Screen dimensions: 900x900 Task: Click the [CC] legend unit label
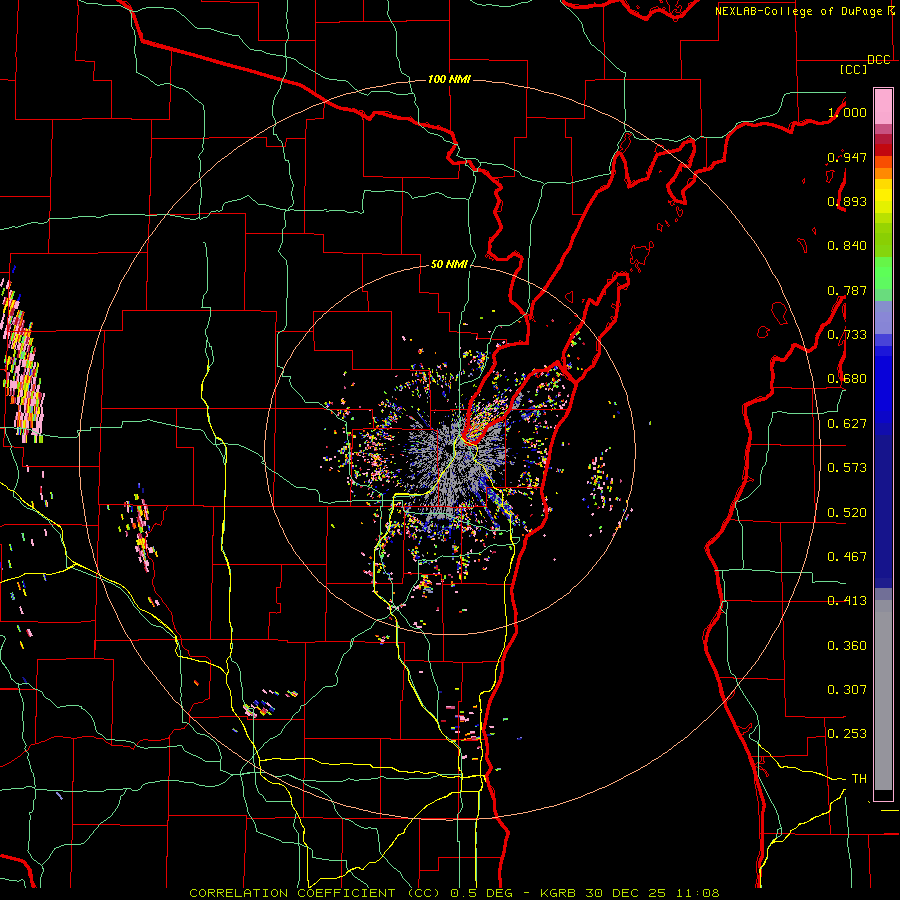[x=853, y=69]
